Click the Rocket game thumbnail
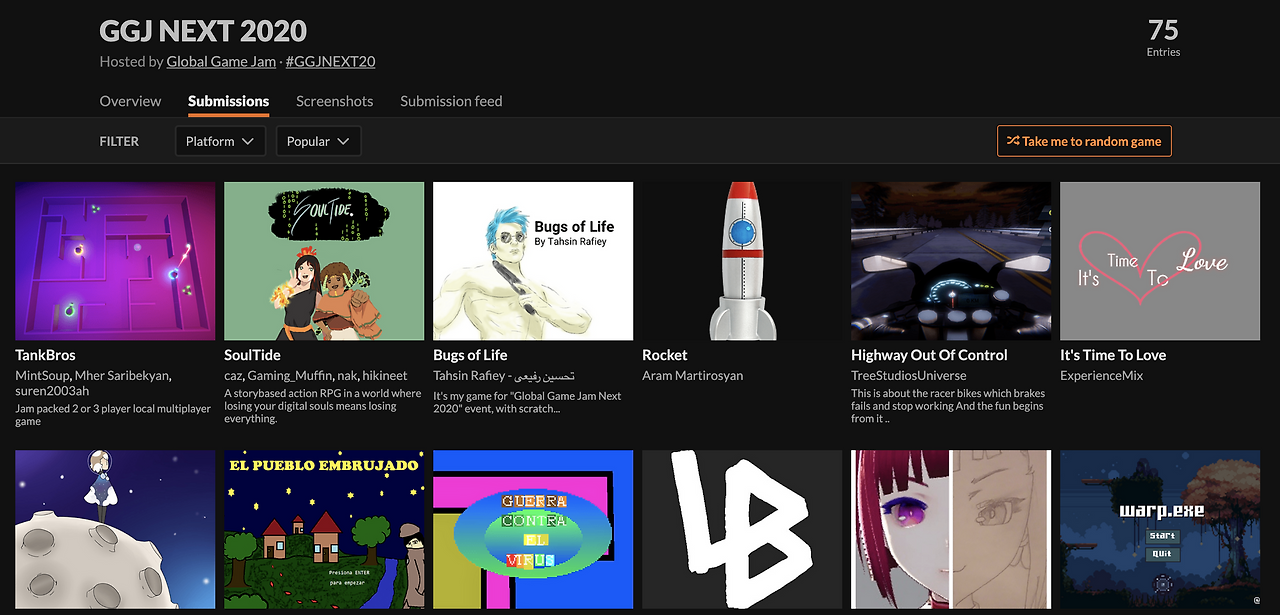Image resolution: width=1280 pixels, height=615 pixels. (x=741, y=260)
